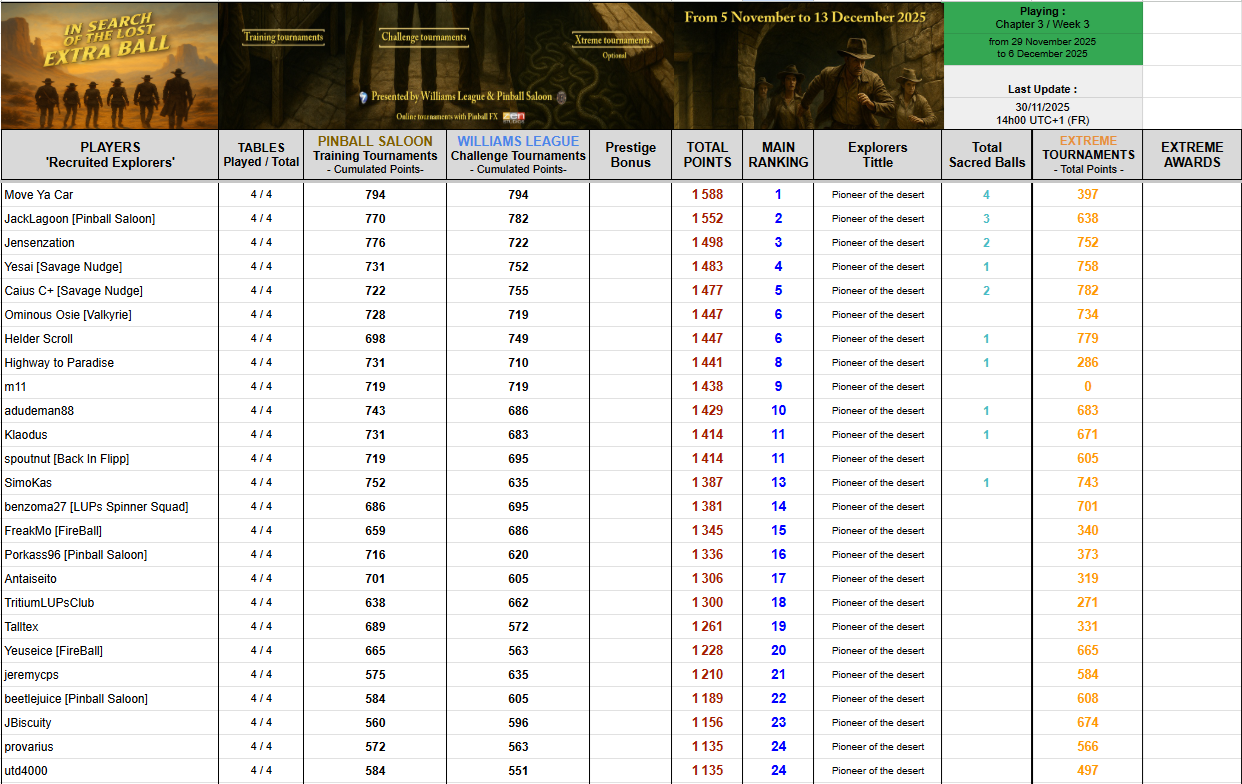Click the 'In Search of the Lost Extra Ball' image
This screenshot has width=1242, height=784.
[x=109, y=66]
